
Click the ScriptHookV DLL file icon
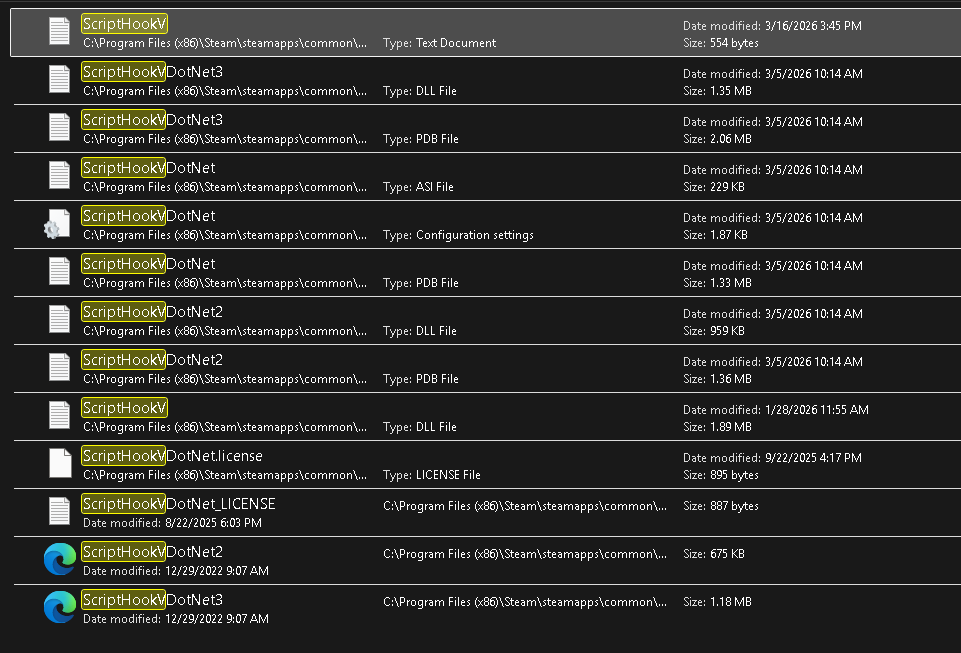point(60,415)
